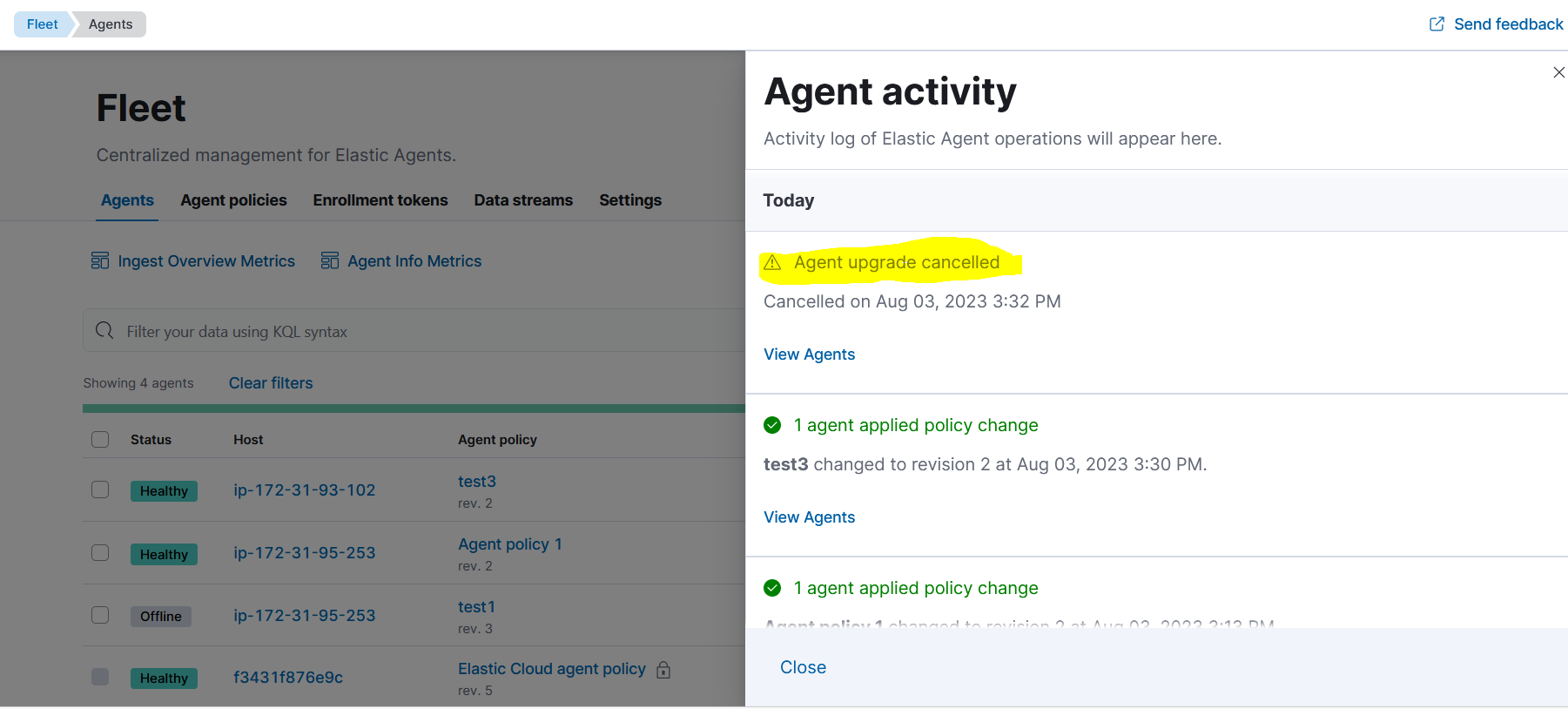Viewport: 1568px width, 709px height.
Task: Click the Agent Info Metrics icon
Action: tap(330, 260)
